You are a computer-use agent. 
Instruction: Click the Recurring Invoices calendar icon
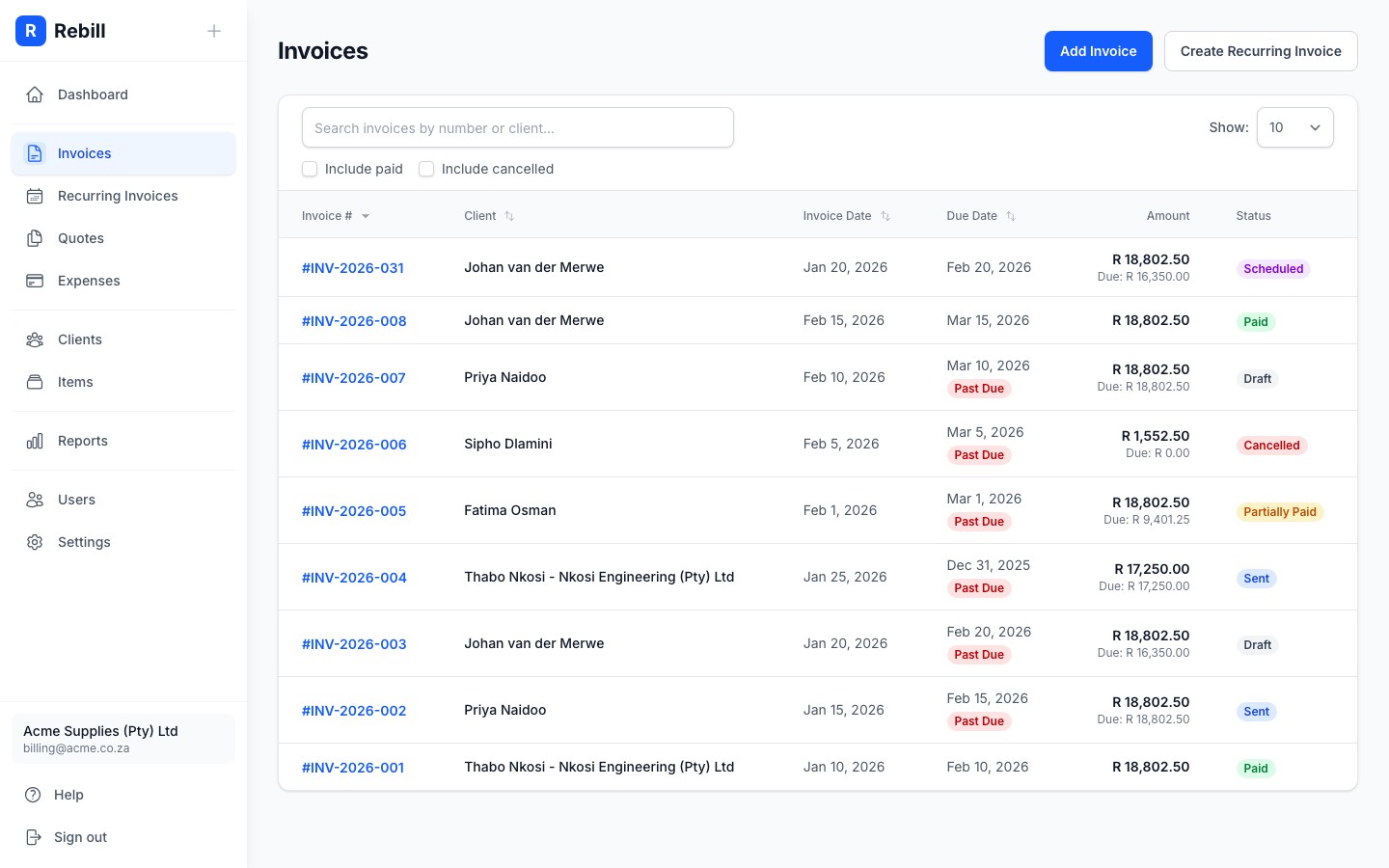(x=35, y=196)
